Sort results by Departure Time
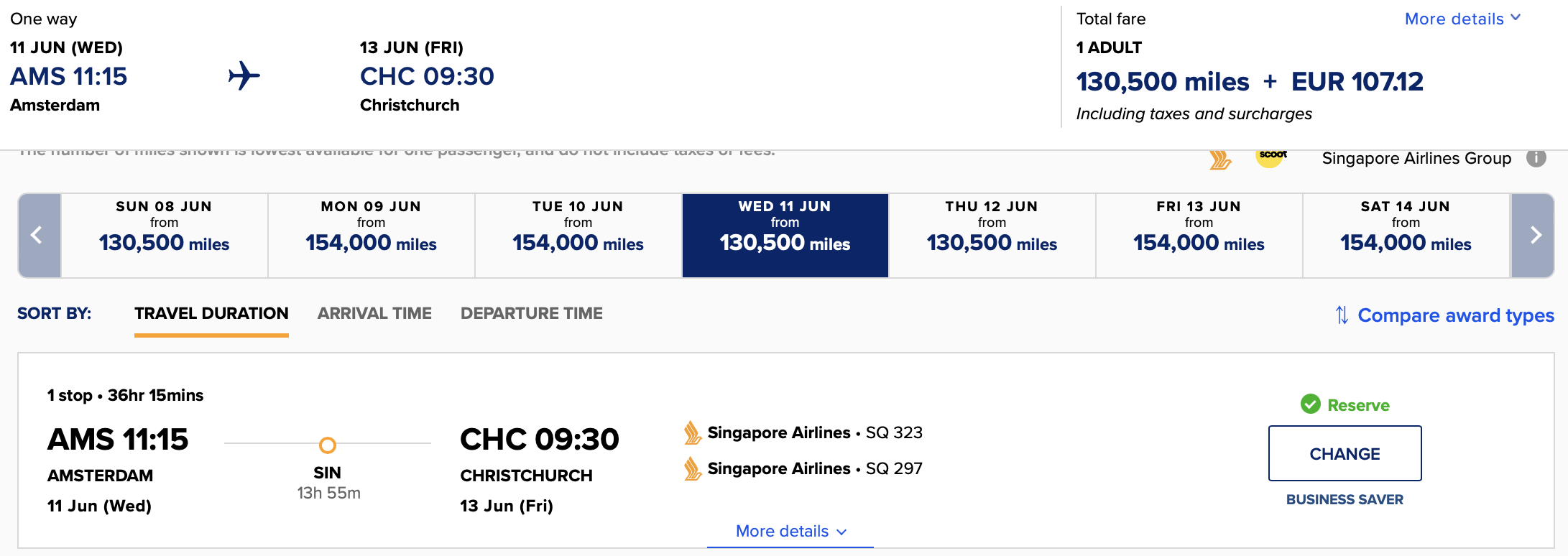This screenshot has height=556, width=1568. [x=532, y=313]
